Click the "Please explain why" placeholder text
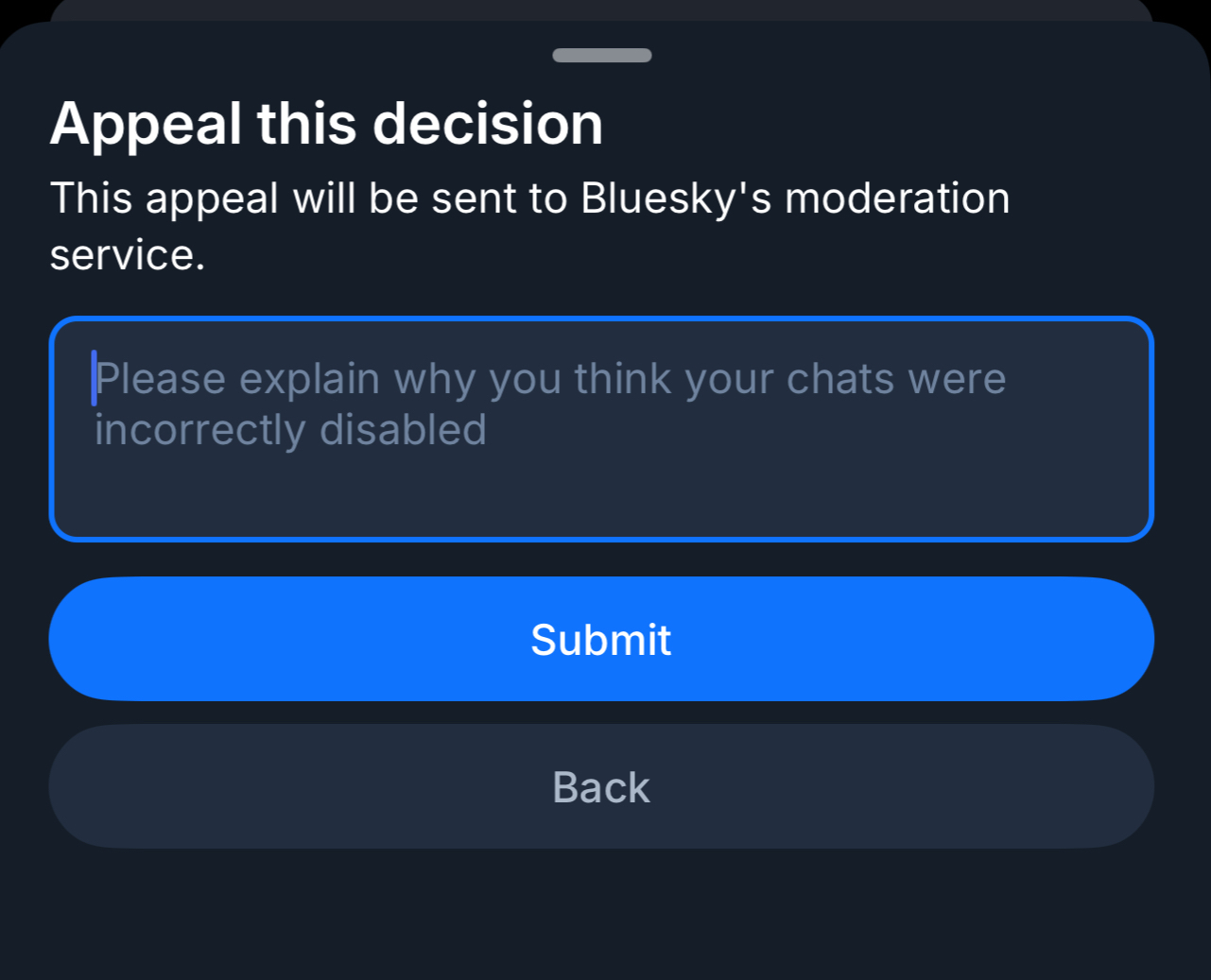 click(550, 379)
